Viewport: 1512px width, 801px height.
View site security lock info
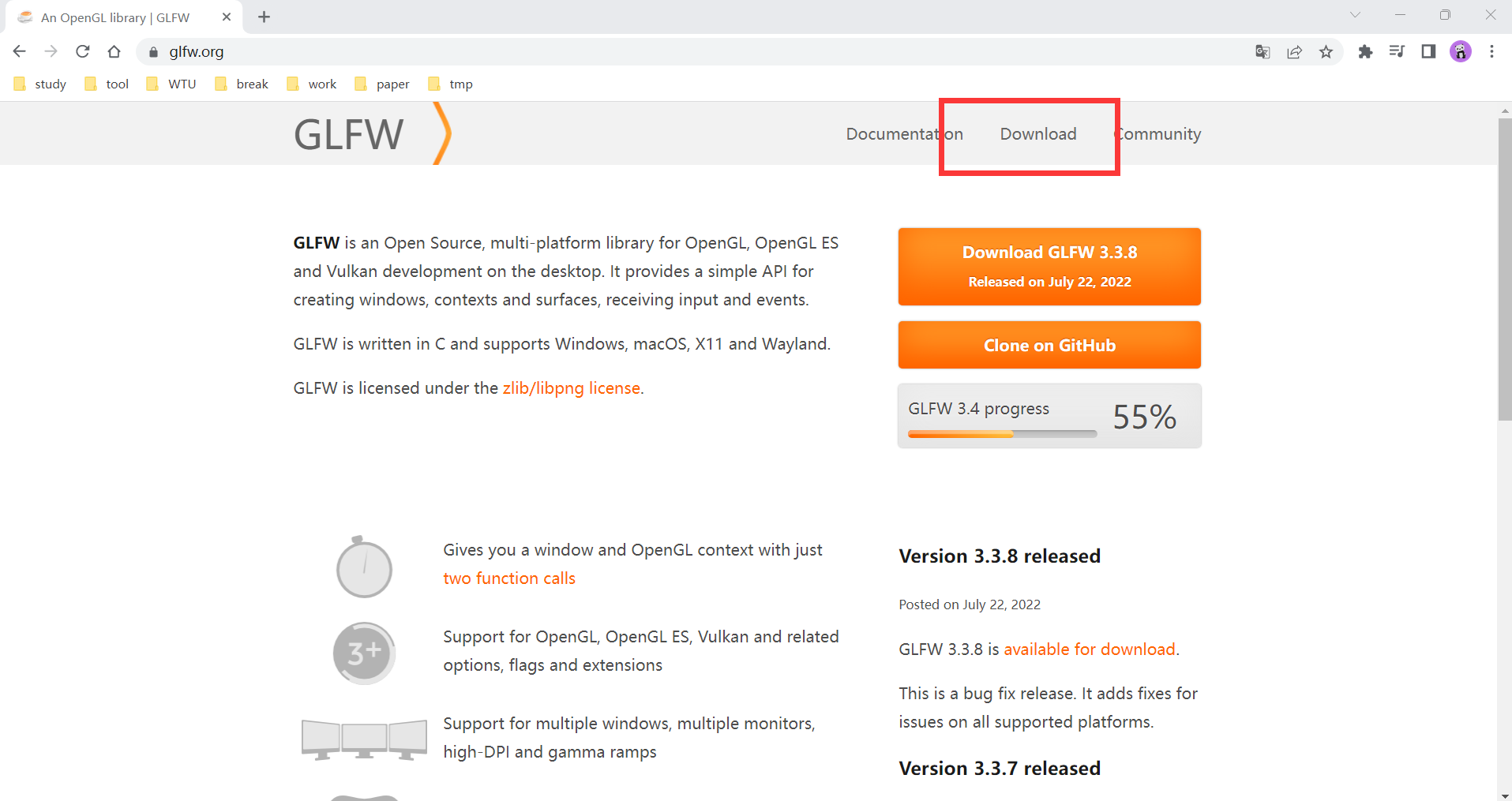click(x=153, y=52)
